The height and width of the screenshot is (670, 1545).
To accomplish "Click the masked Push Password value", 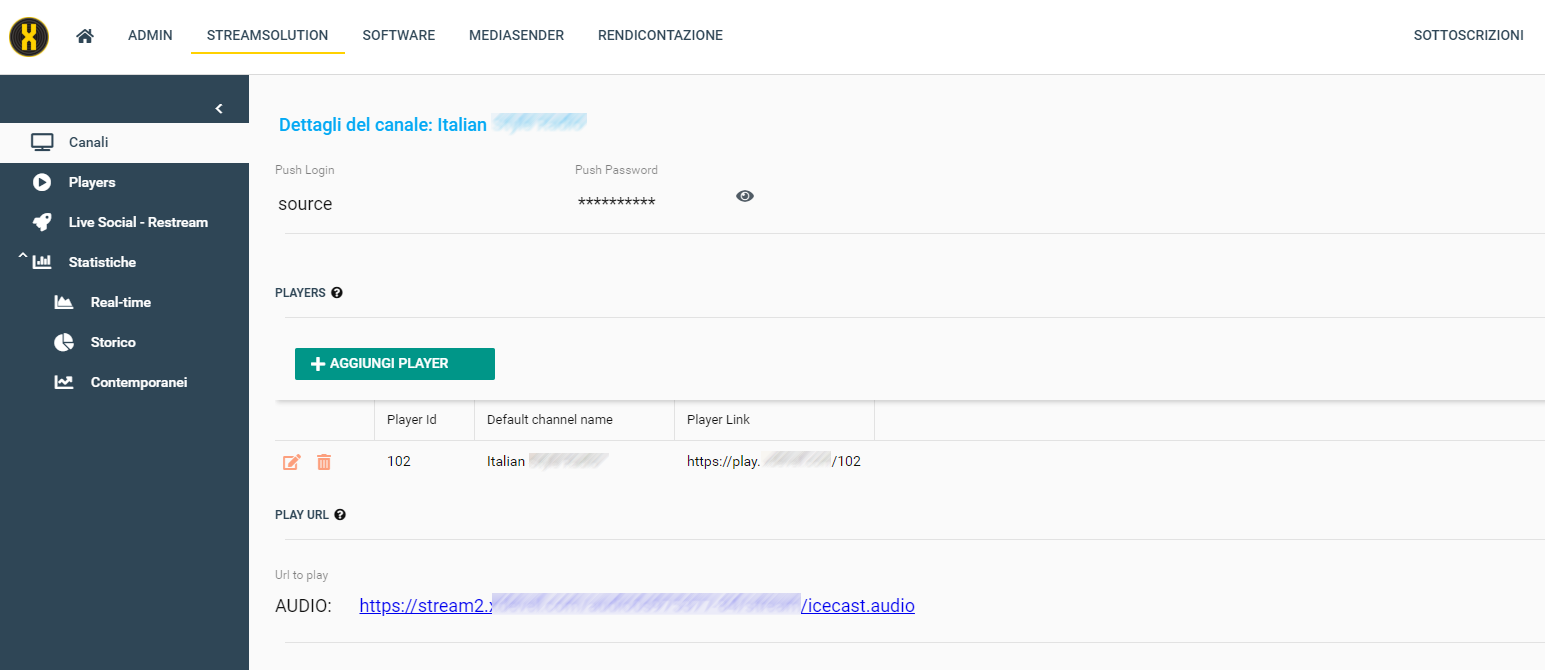I will pos(616,203).
